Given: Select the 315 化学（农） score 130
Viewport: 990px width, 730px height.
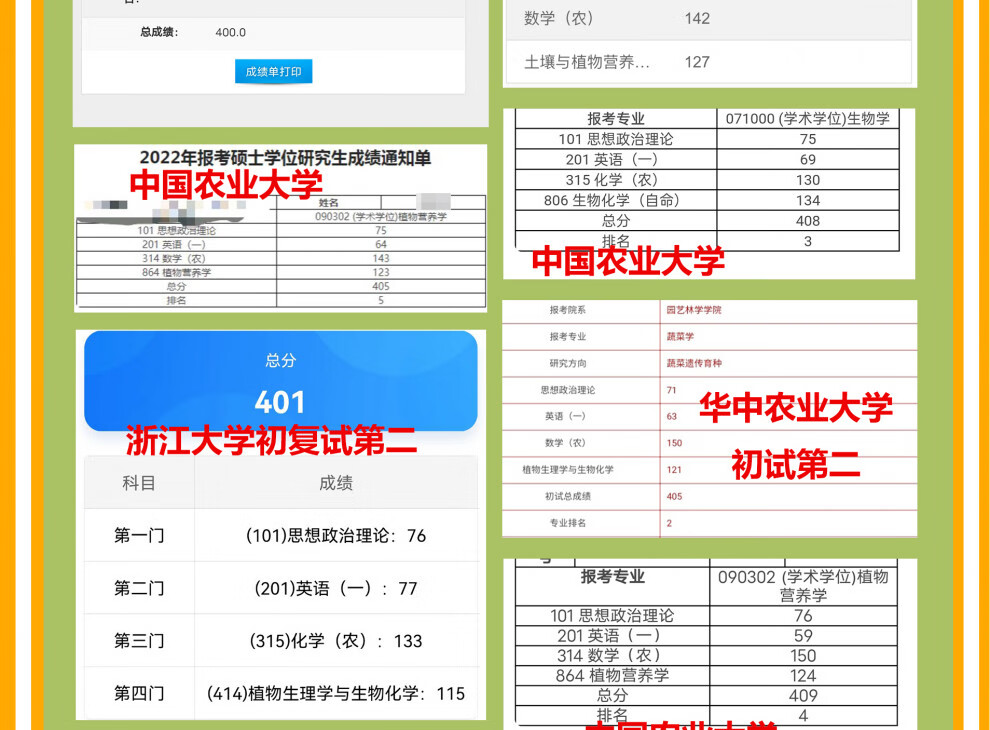Looking at the screenshot, I should [x=808, y=180].
